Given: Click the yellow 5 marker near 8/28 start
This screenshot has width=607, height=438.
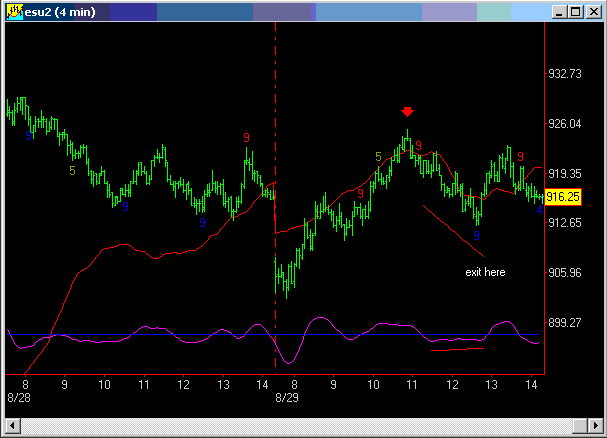Looking at the screenshot, I should [x=72, y=171].
